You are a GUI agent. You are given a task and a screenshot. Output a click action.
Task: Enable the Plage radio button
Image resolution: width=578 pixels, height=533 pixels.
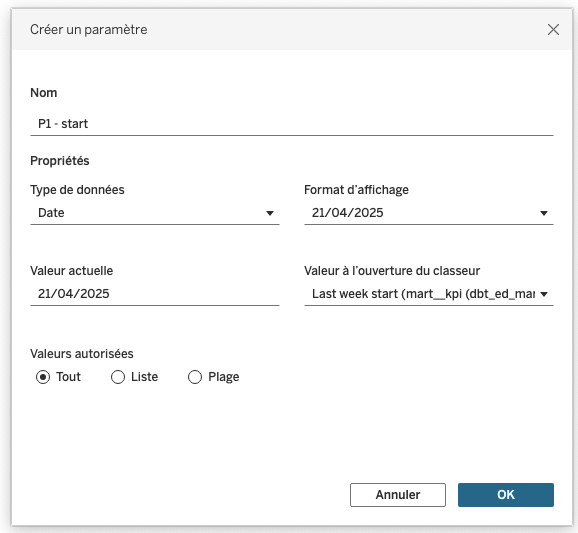pos(195,377)
